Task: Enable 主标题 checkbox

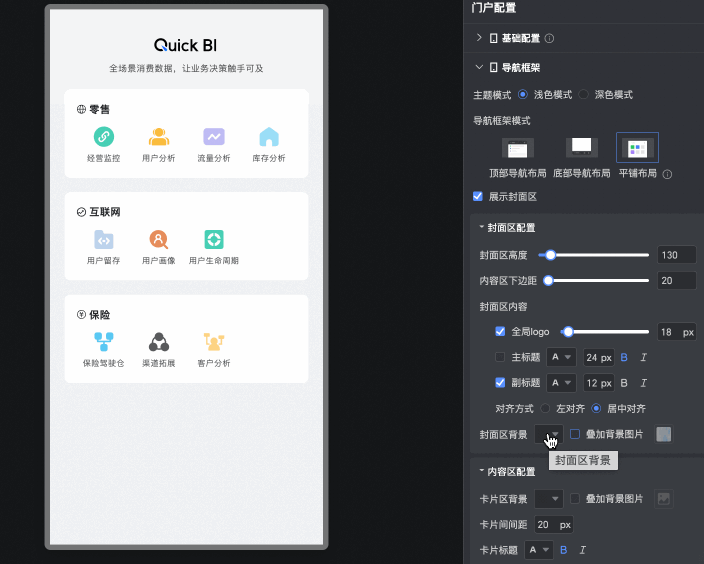Action: 500,357
